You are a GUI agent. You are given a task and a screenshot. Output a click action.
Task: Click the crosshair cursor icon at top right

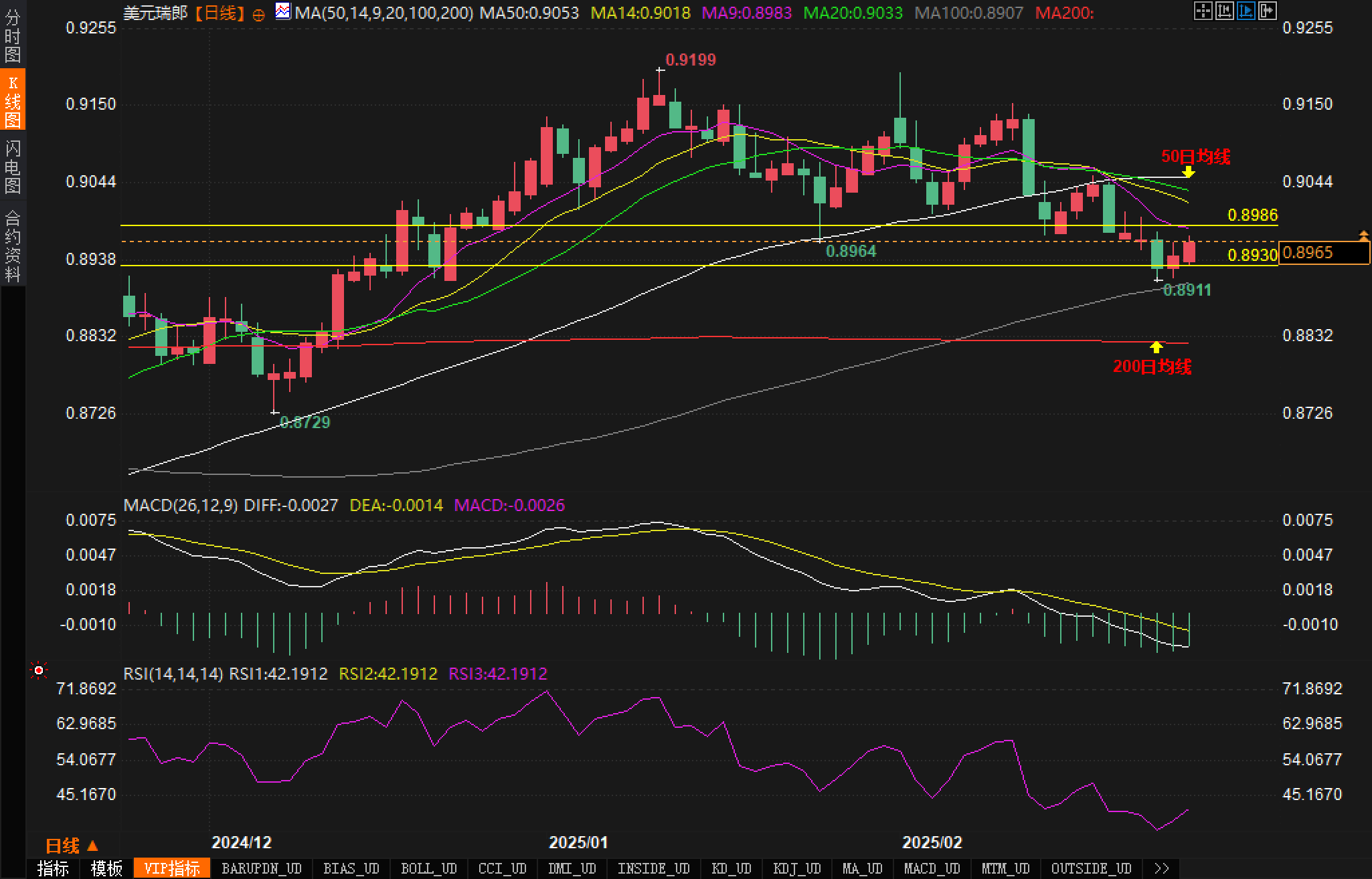coord(1203,11)
